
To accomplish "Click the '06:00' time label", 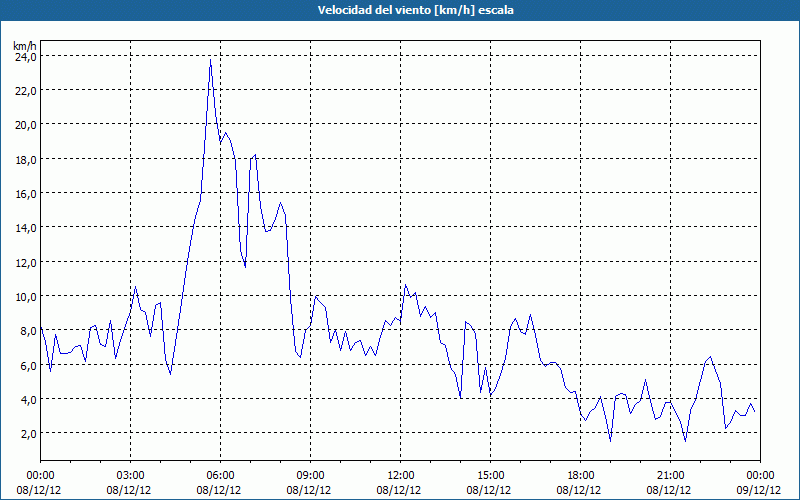I will [x=220, y=476].
